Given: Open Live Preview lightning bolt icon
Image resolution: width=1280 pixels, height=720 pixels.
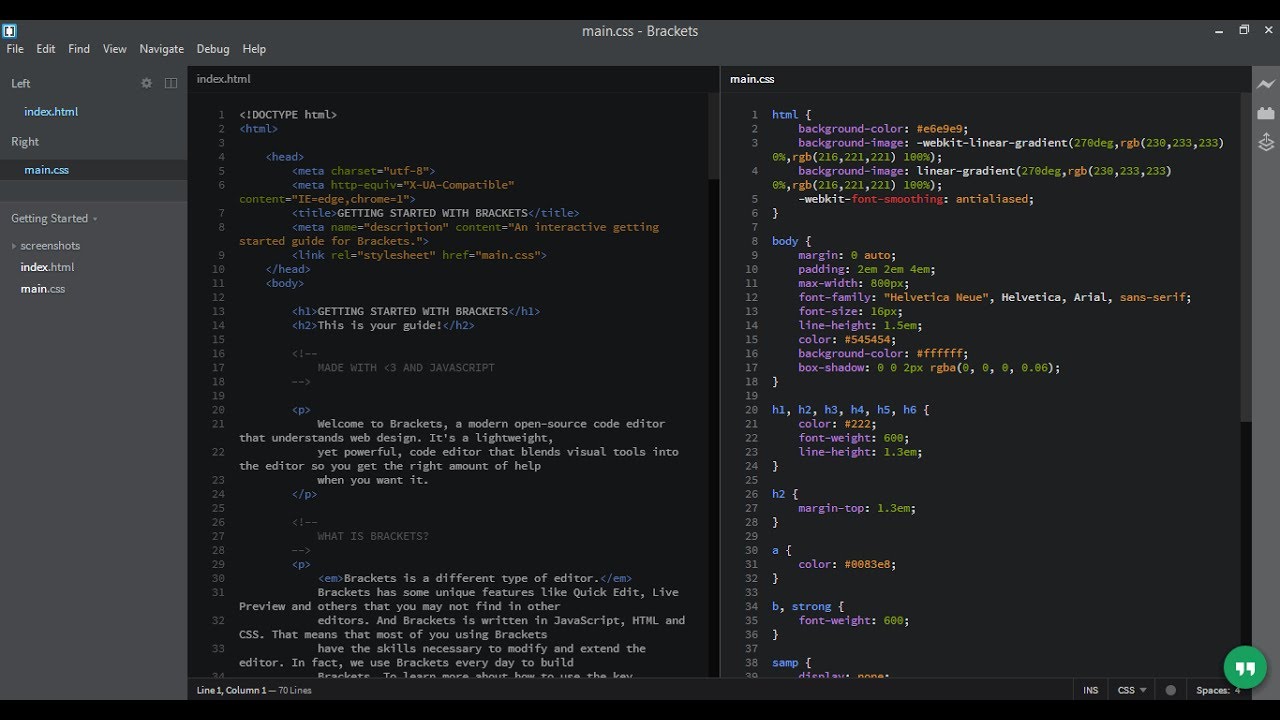Looking at the screenshot, I should click(x=1266, y=84).
